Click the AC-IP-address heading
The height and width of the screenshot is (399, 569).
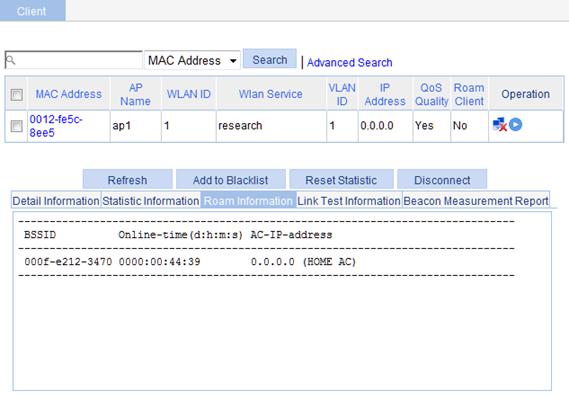click(291, 235)
